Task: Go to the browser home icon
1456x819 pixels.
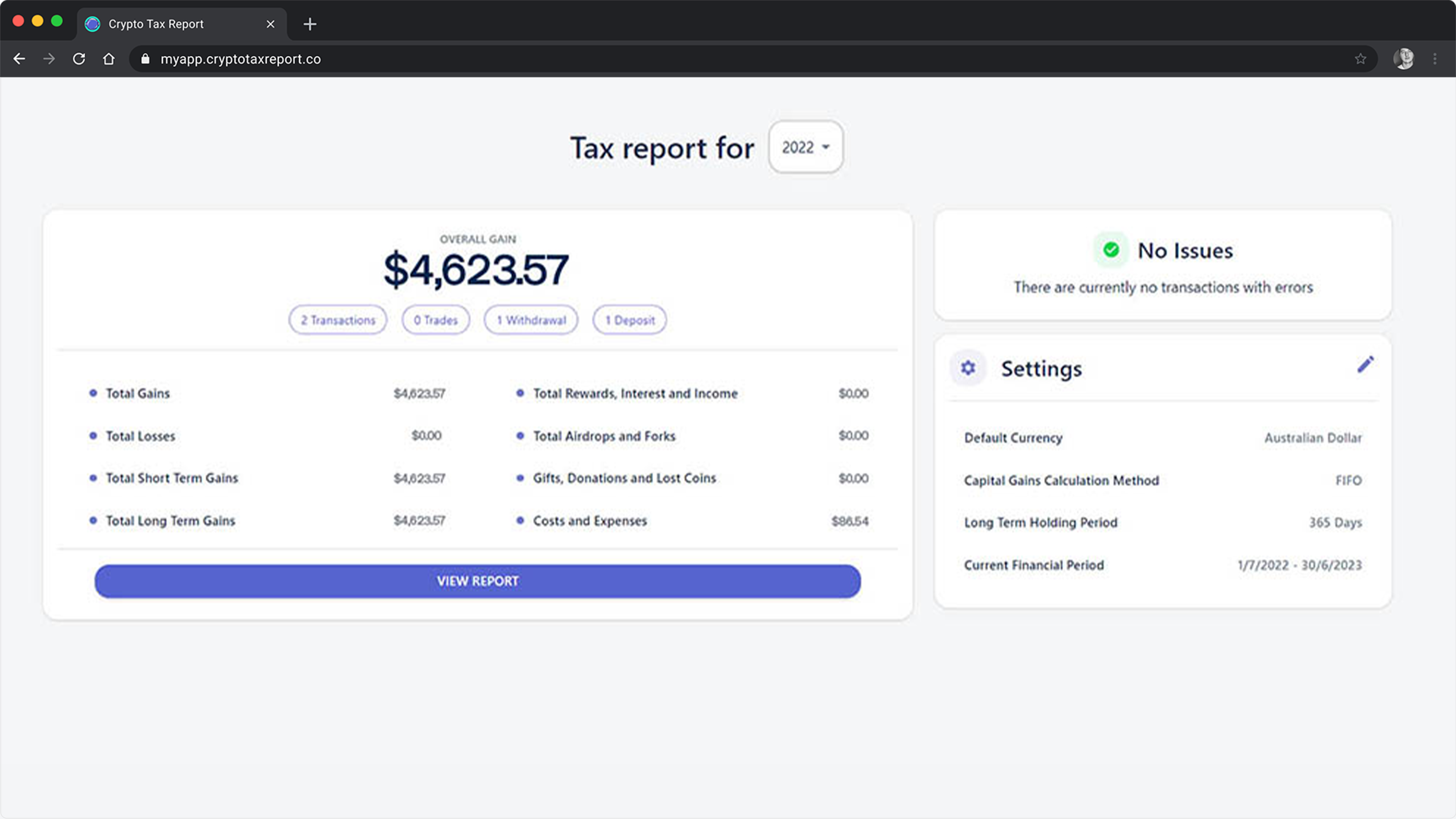Action: coord(108,59)
